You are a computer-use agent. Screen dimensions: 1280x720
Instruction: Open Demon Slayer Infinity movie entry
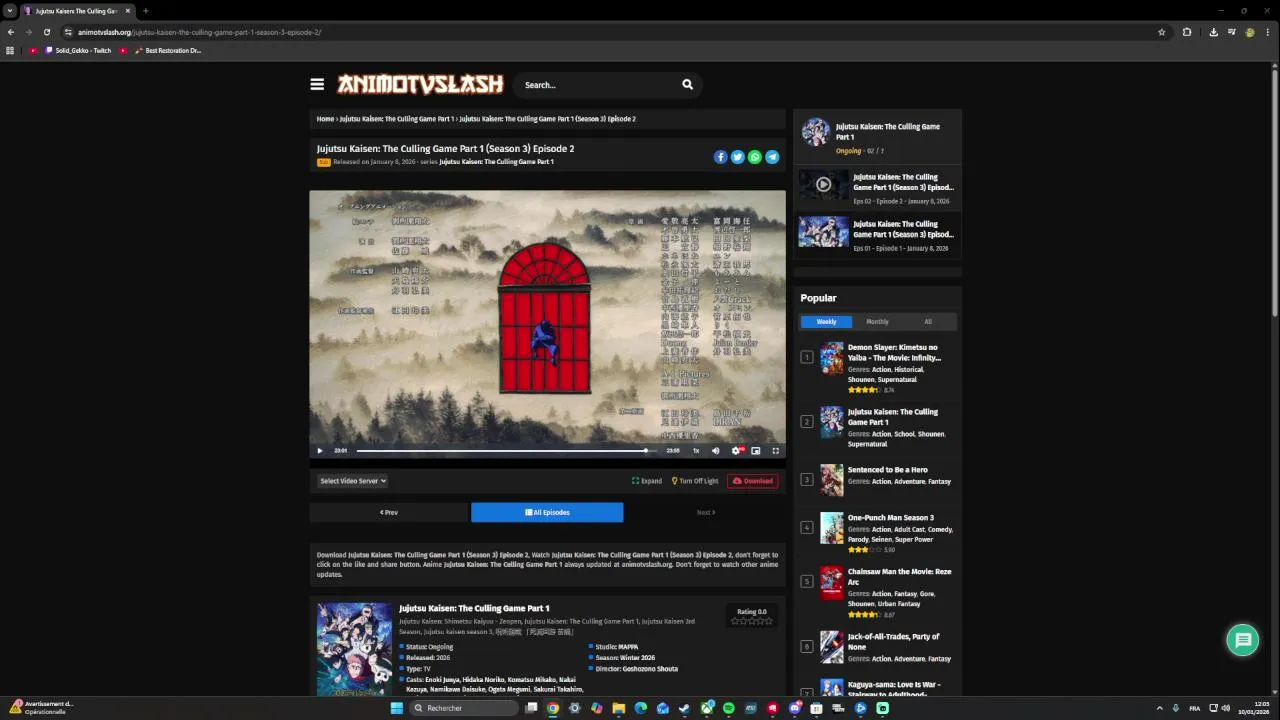point(894,352)
